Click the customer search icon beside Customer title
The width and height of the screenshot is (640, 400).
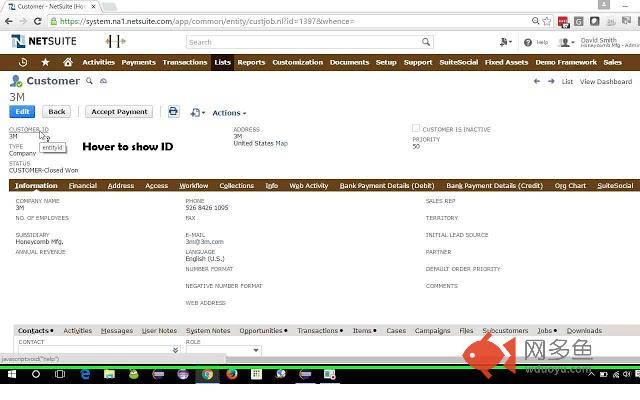(x=89, y=81)
